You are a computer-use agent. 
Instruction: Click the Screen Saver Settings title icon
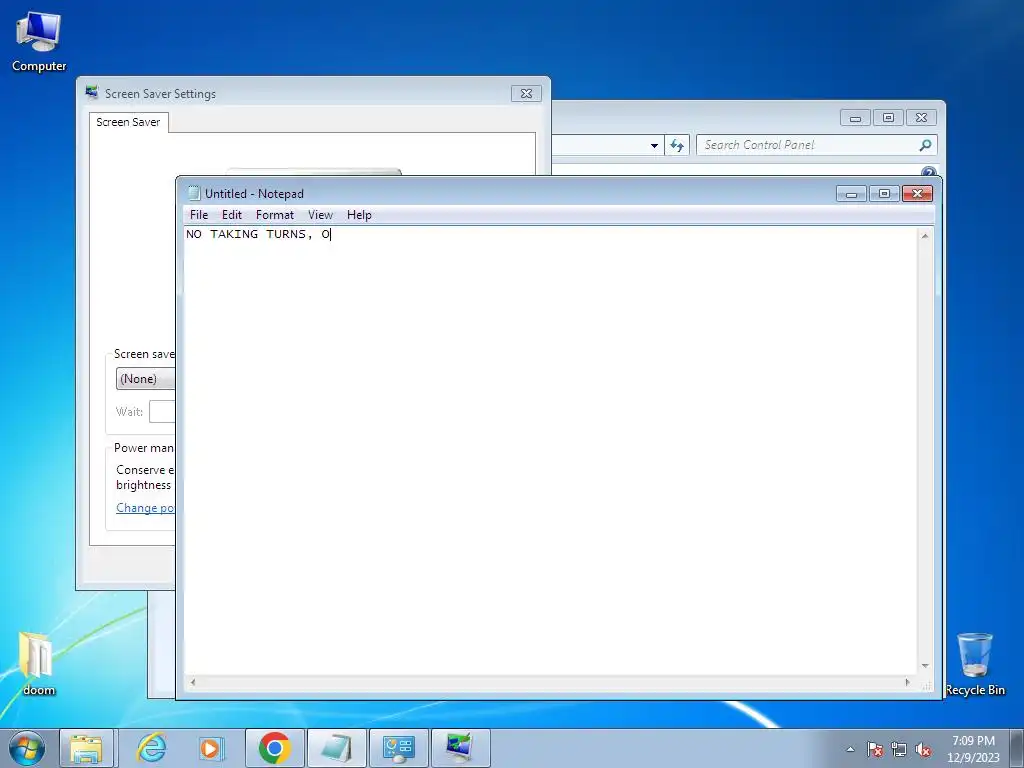(x=92, y=93)
